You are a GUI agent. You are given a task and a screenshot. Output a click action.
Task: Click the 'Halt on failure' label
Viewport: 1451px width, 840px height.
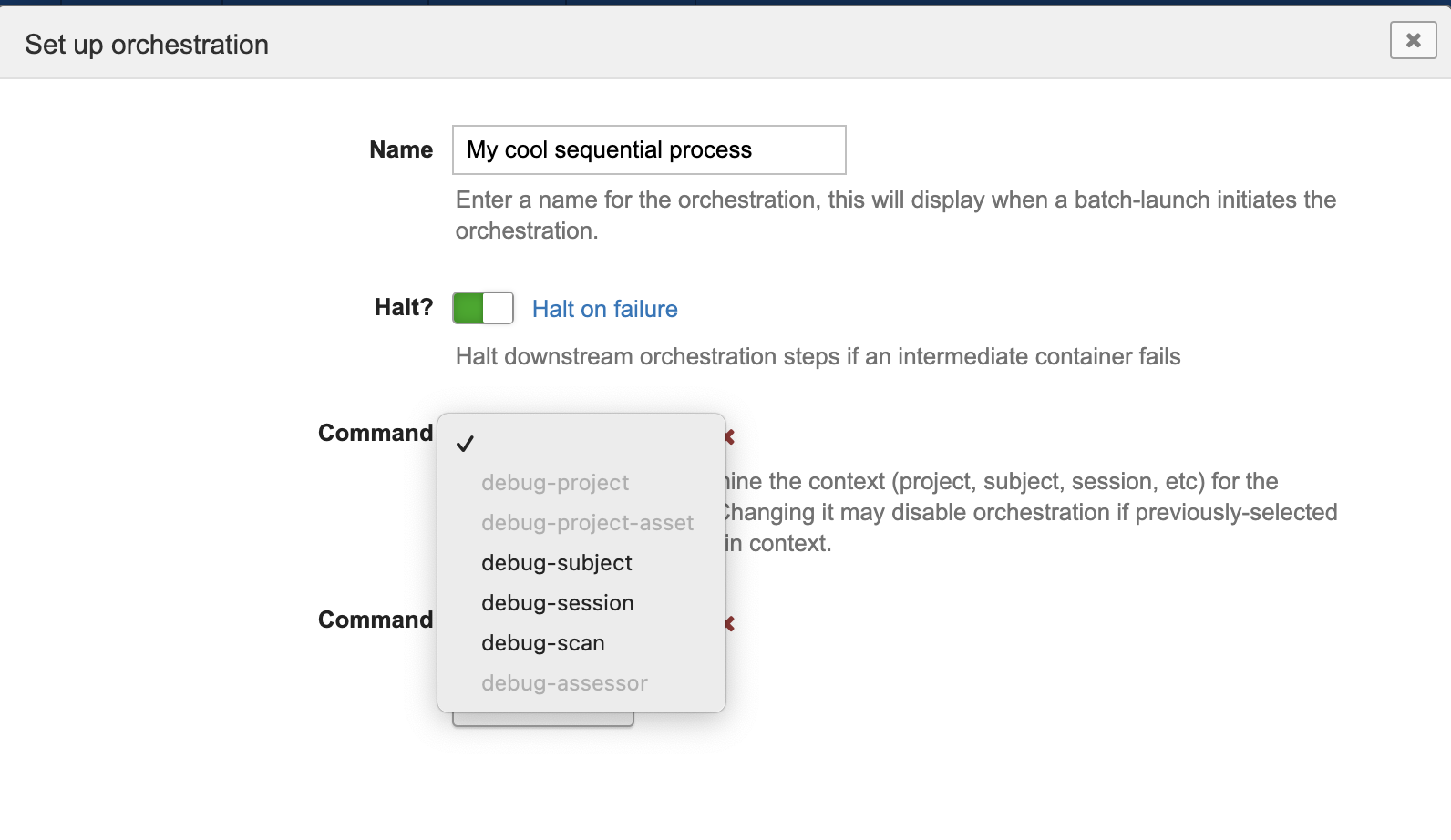pos(604,309)
